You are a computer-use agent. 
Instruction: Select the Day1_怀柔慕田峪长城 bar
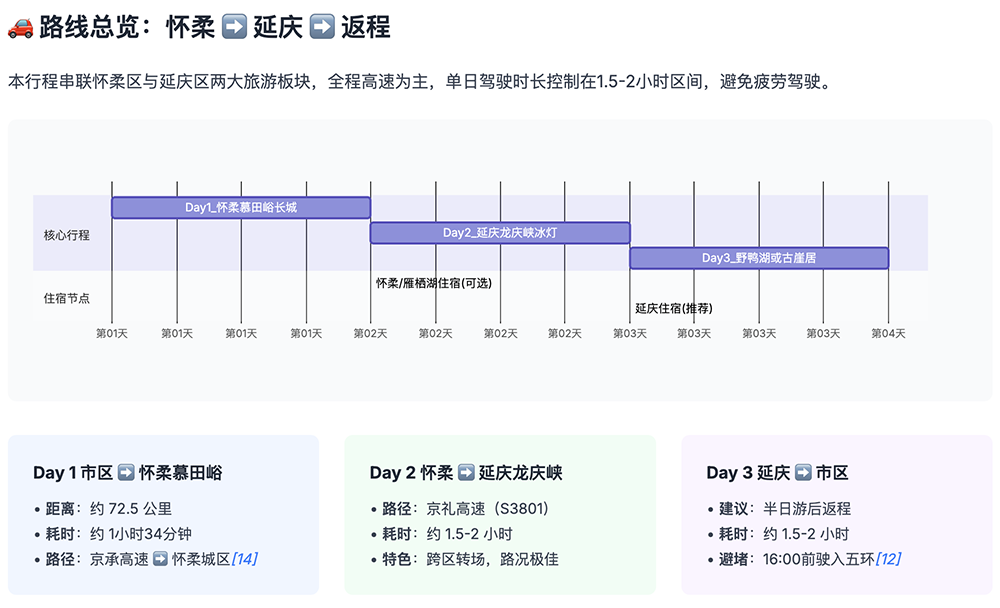pos(240,207)
